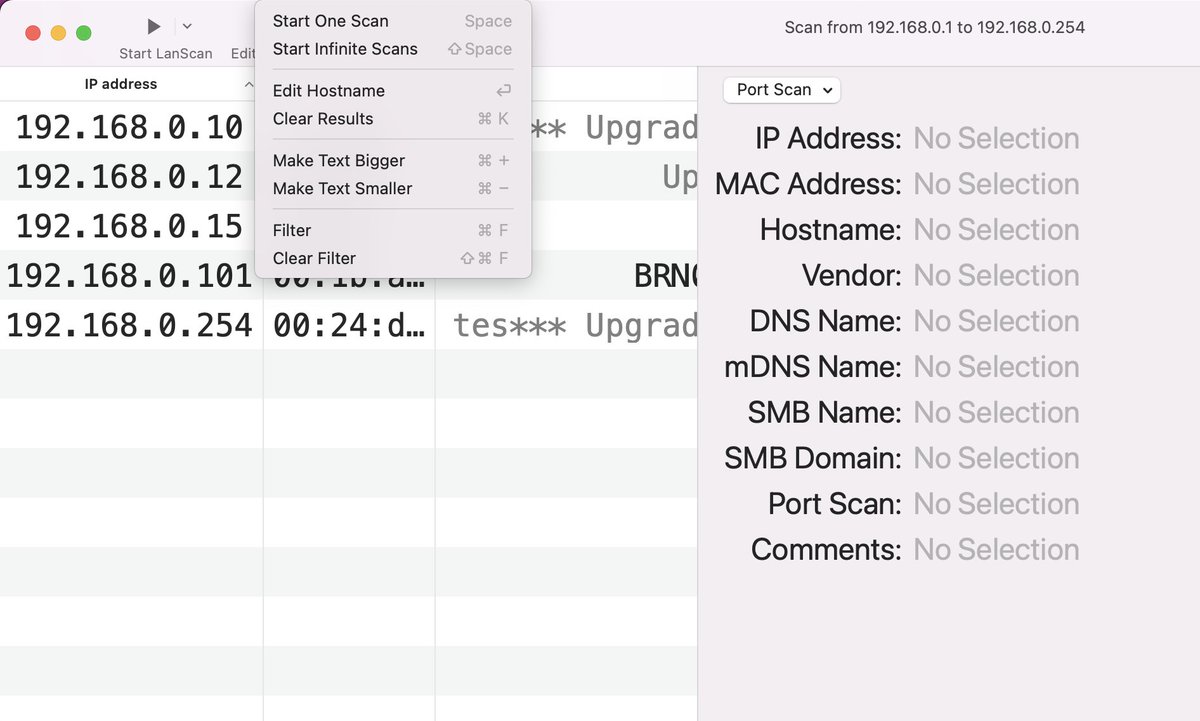Click the Start LanScan play icon
The height and width of the screenshot is (721, 1200).
pos(154,26)
